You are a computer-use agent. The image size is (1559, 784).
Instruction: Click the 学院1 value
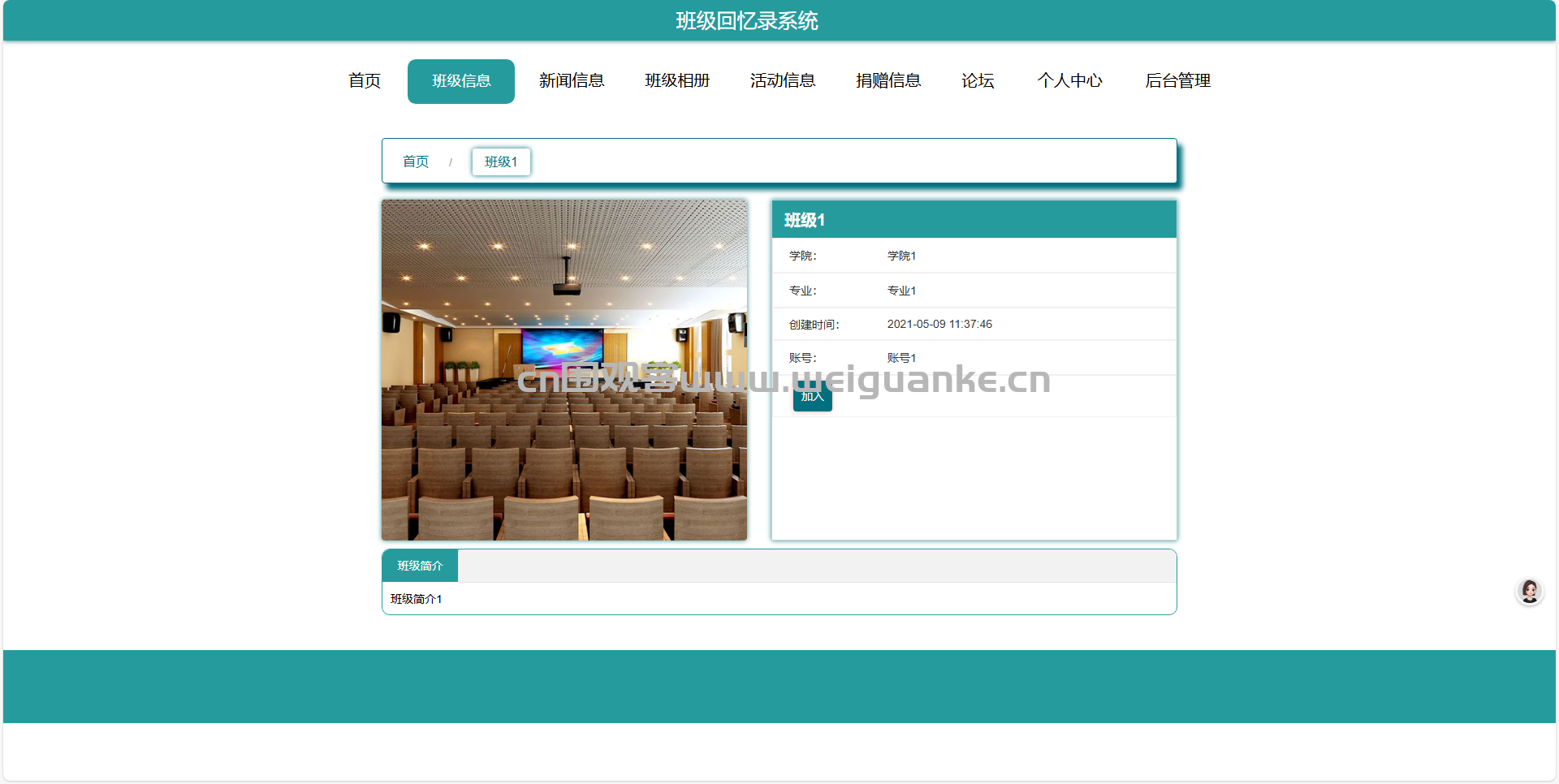click(x=901, y=256)
